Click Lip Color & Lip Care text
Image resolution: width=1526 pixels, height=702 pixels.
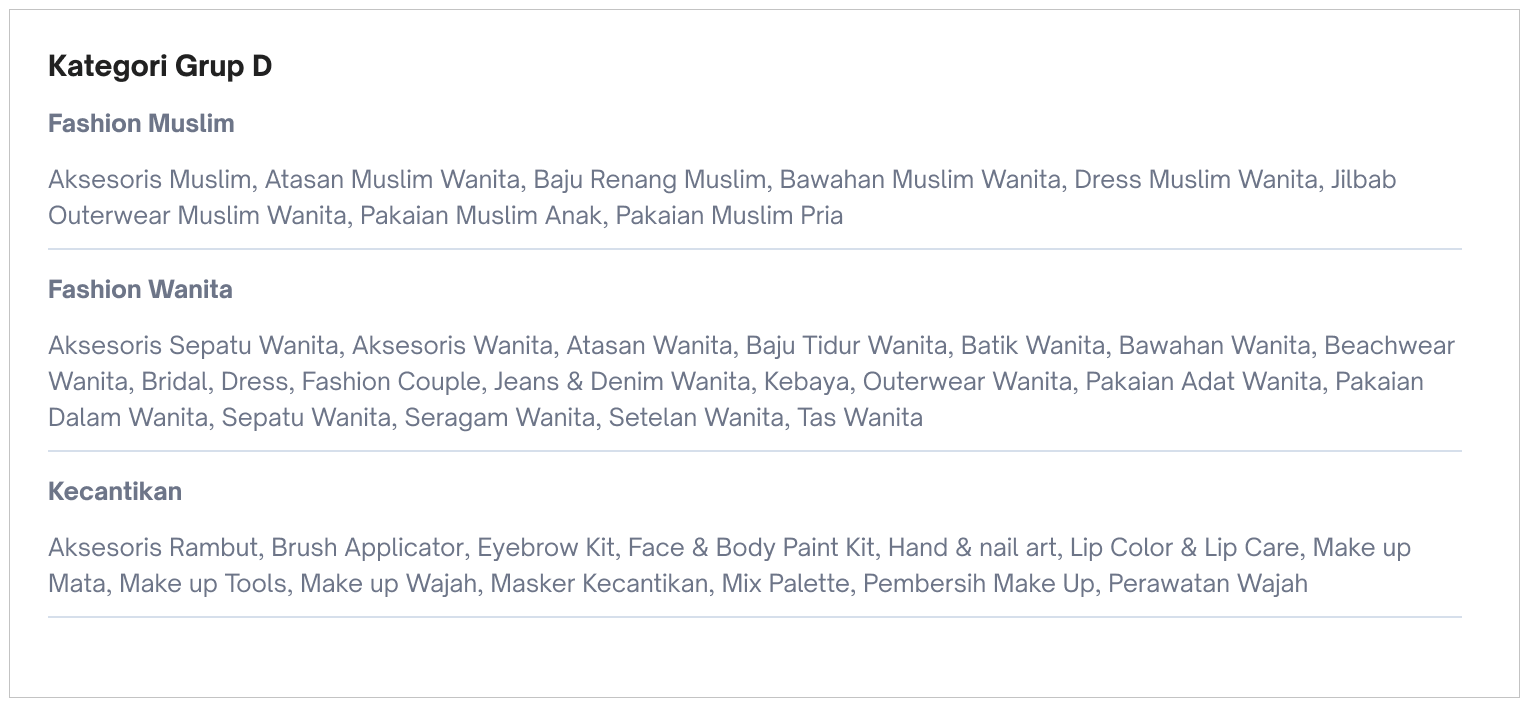pyautogui.click(x=1184, y=548)
